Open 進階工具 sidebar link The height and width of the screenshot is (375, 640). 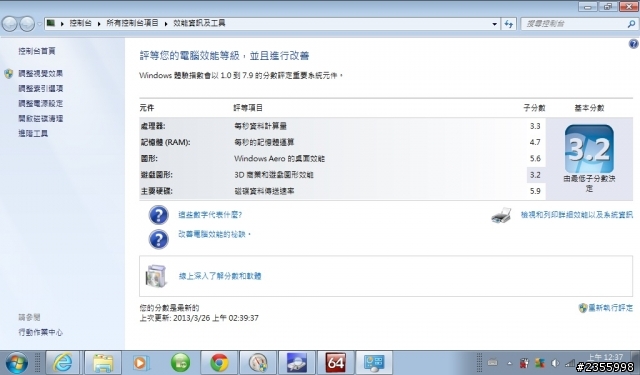33,133
